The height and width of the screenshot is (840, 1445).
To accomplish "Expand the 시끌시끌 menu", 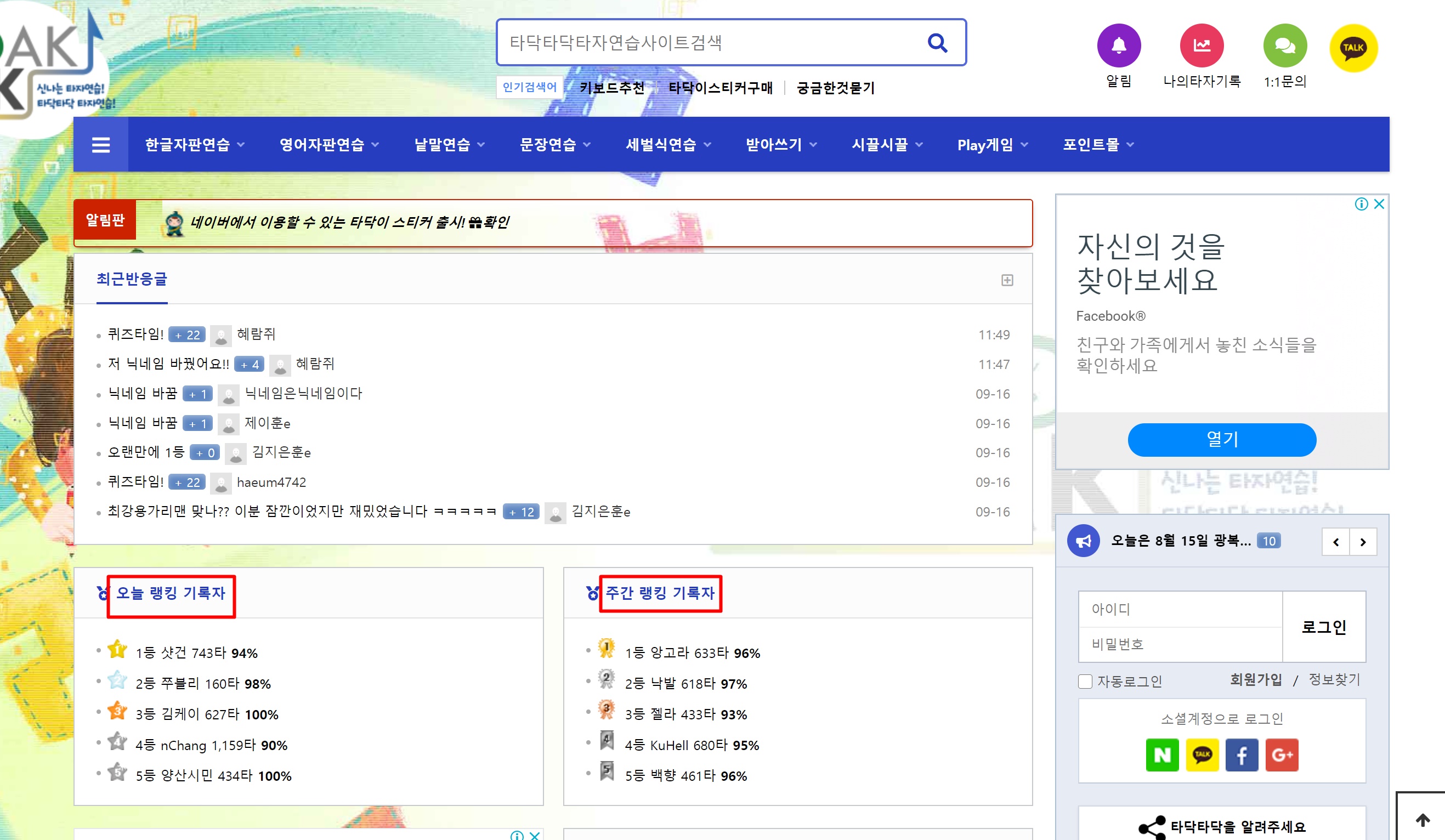I will pos(887,145).
